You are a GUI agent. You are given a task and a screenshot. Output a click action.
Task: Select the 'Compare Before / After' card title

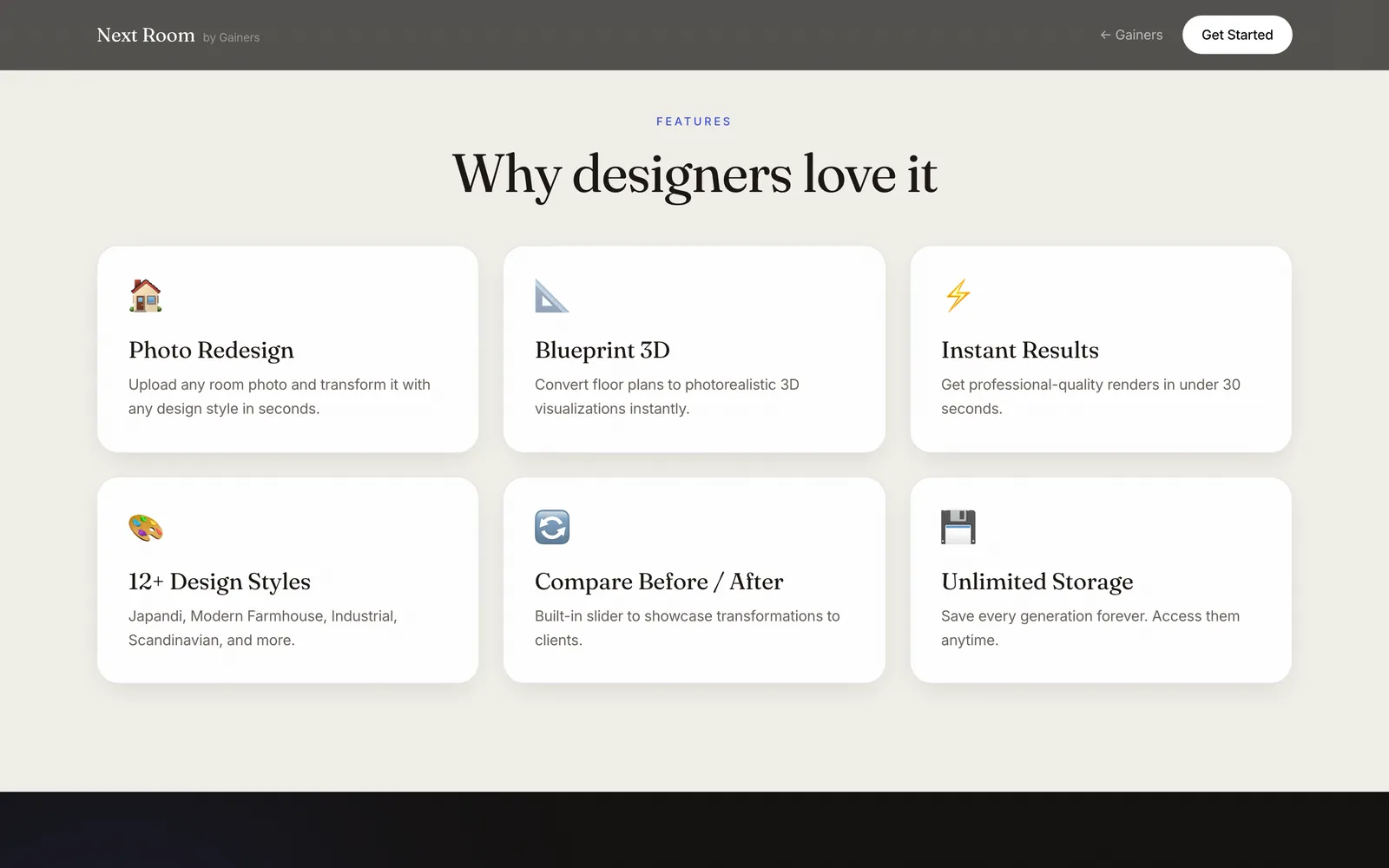point(659,582)
